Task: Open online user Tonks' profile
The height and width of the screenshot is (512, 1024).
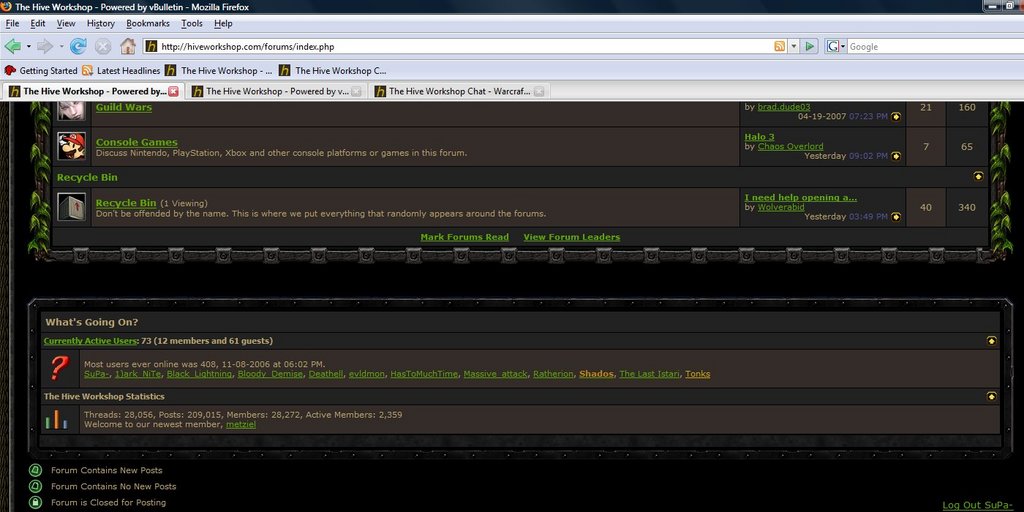Action: (697, 374)
